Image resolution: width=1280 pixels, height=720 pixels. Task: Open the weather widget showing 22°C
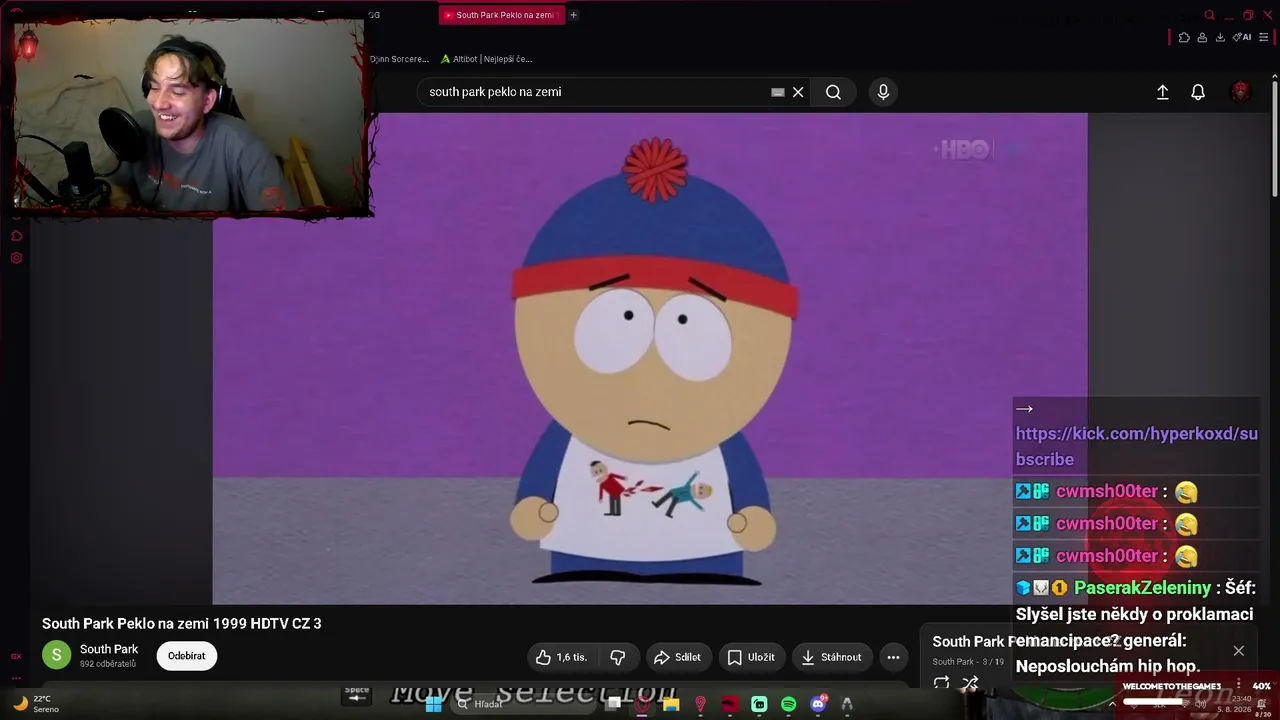[x=36, y=703]
